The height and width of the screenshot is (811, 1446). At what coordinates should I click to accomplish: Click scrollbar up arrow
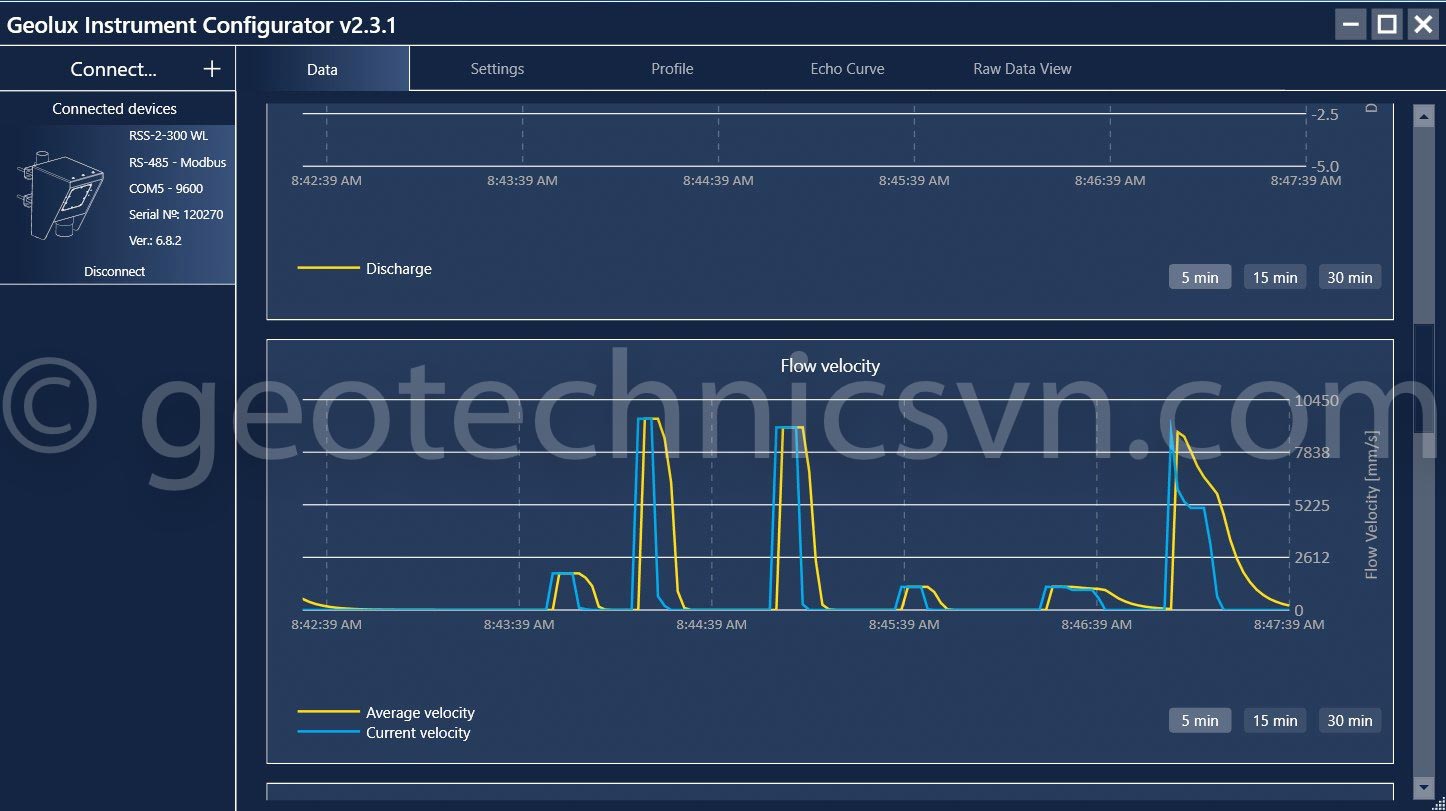[1423, 116]
